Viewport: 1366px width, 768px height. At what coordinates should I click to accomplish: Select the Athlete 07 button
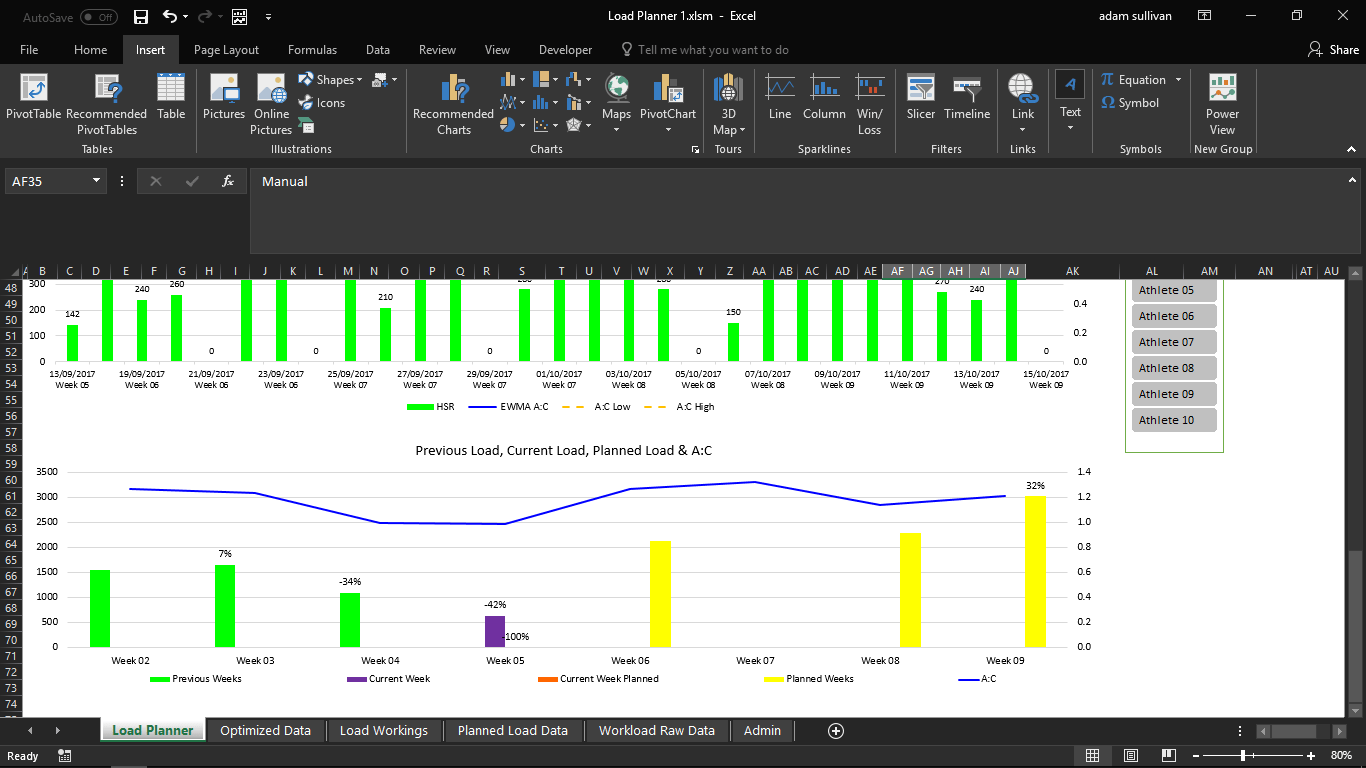1173,342
